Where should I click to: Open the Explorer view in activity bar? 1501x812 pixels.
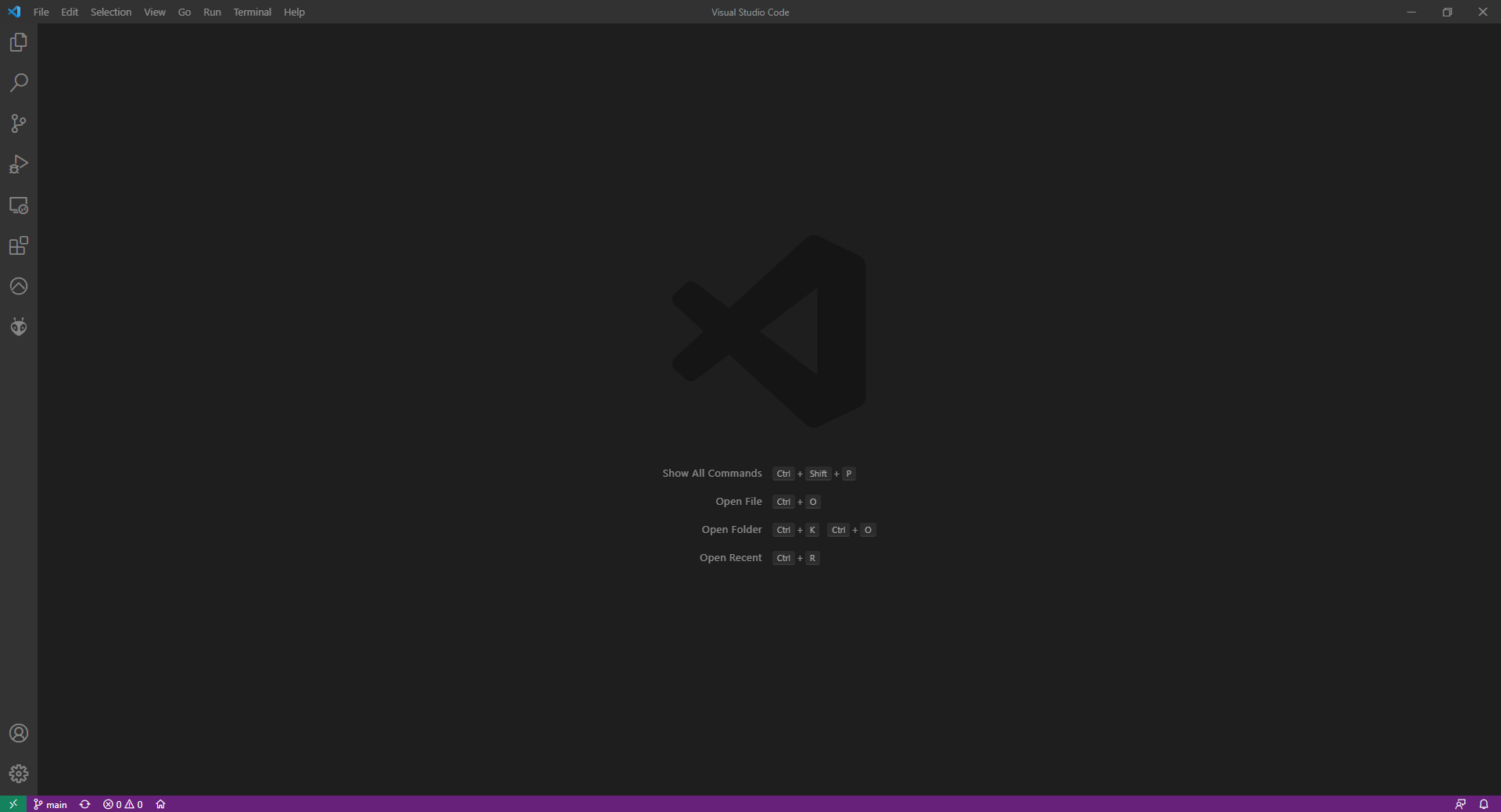pyautogui.click(x=19, y=42)
